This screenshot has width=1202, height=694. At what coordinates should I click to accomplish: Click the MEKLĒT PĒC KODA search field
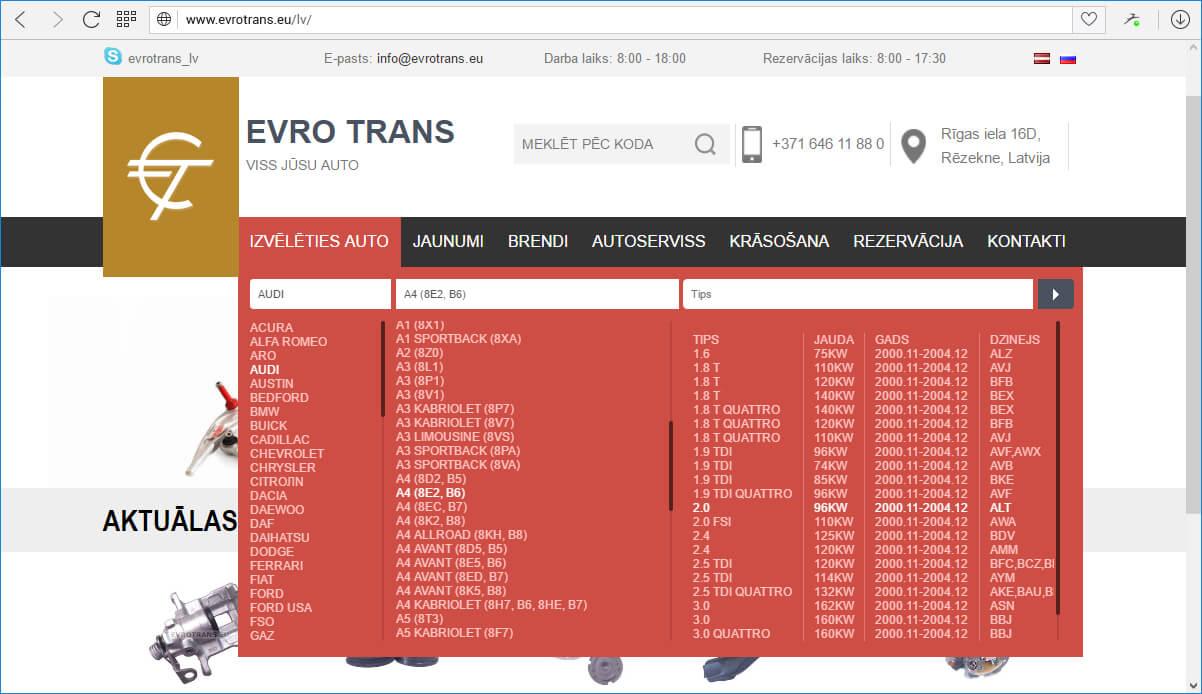coord(603,144)
